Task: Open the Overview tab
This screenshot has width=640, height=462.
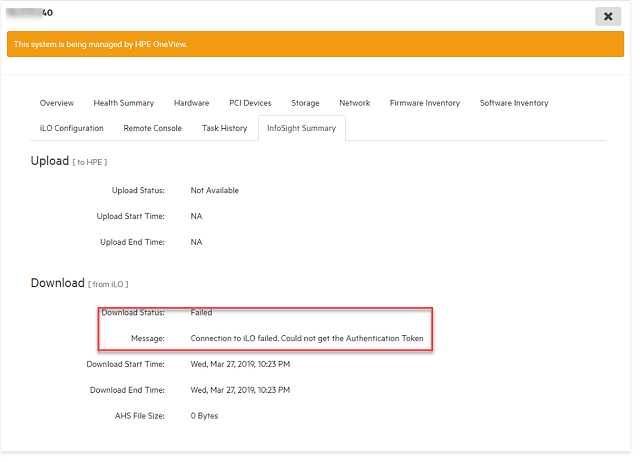Action: (x=57, y=103)
